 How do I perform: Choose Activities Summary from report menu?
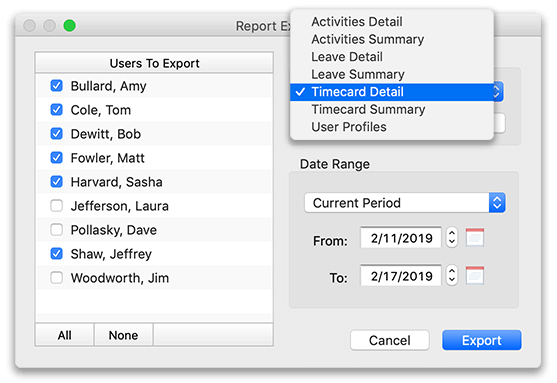click(x=392, y=39)
